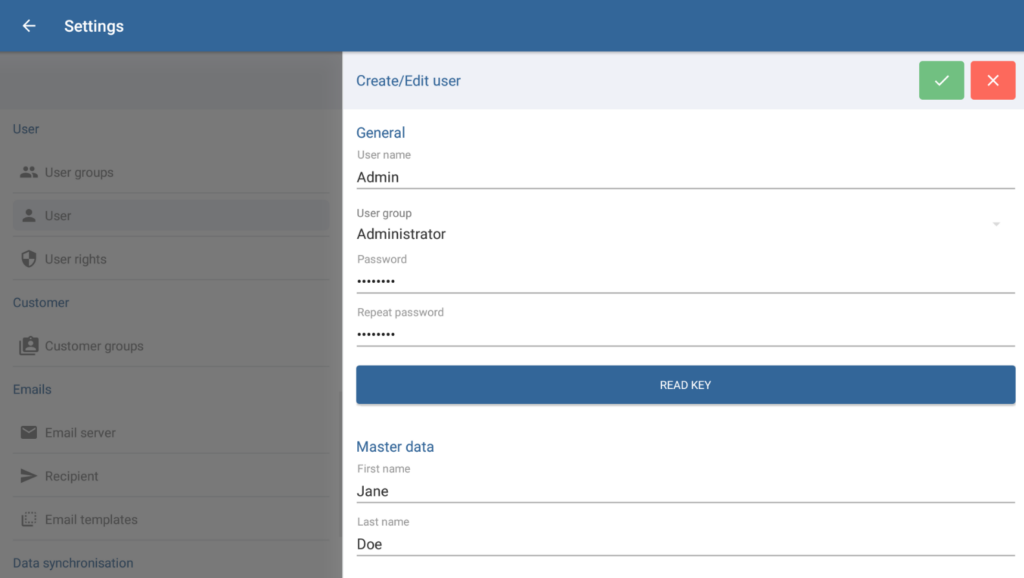Click the User rights shield icon
Image resolution: width=1024 pixels, height=578 pixels.
pos(29,259)
